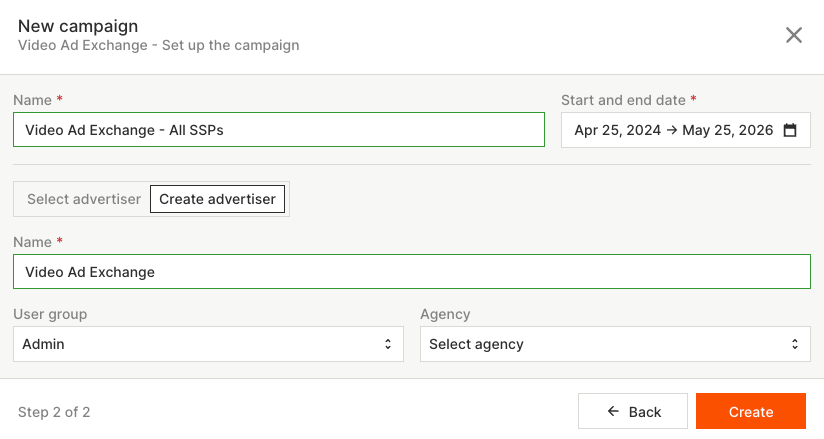Open the calendar picker icon

click(x=790, y=130)
